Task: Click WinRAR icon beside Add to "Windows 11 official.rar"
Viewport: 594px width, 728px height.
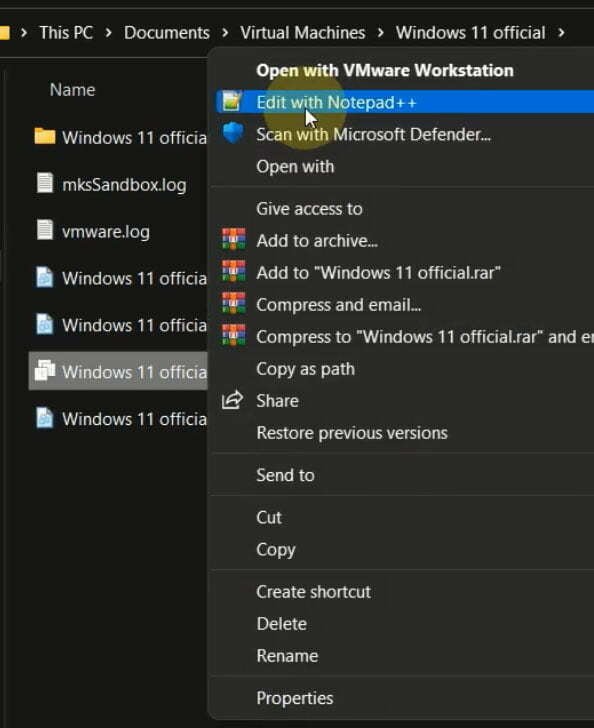Action: (233, 272)
